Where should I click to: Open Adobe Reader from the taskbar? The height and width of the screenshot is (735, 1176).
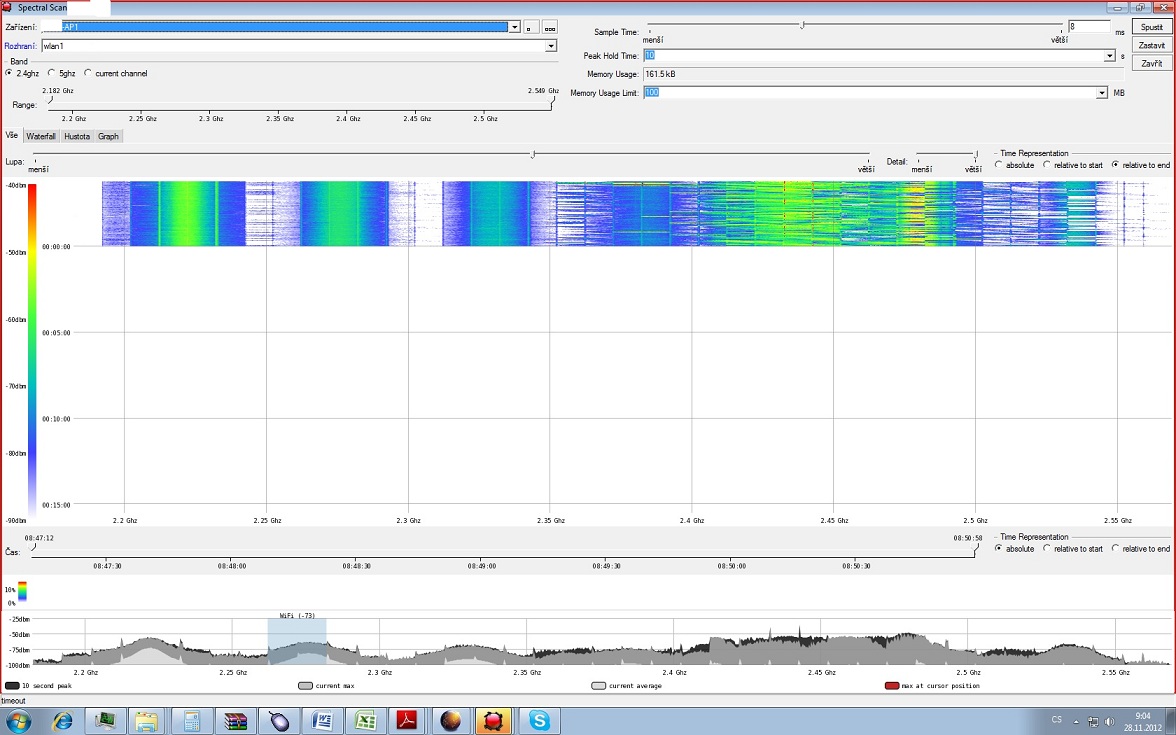407,722
